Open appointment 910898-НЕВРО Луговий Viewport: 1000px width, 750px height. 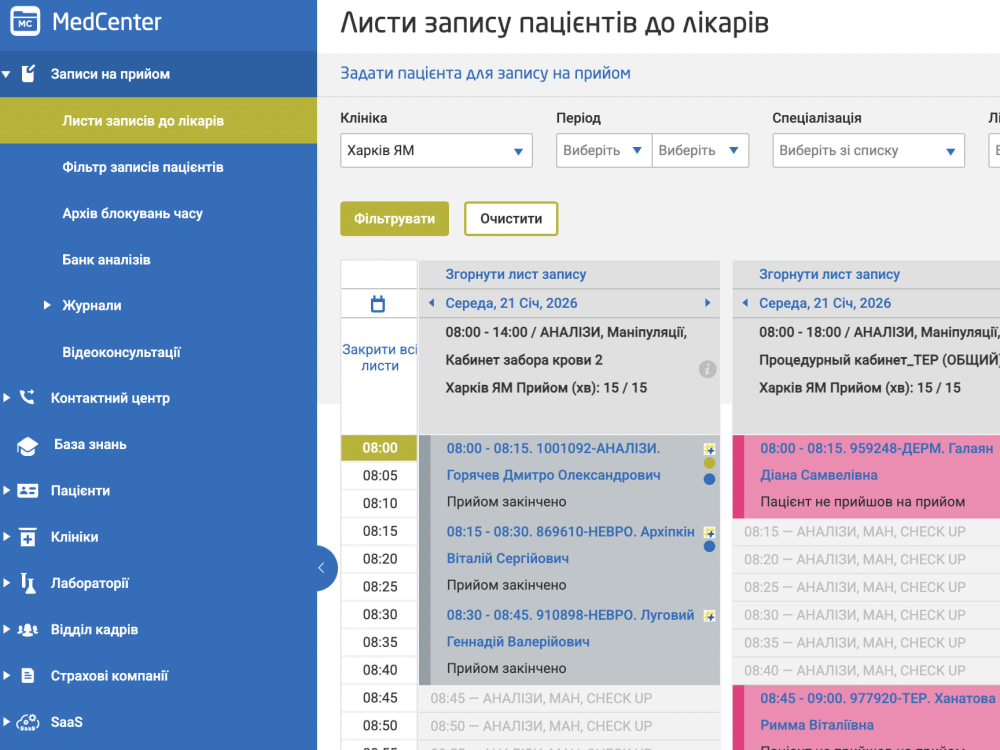[x=570, y=628]
